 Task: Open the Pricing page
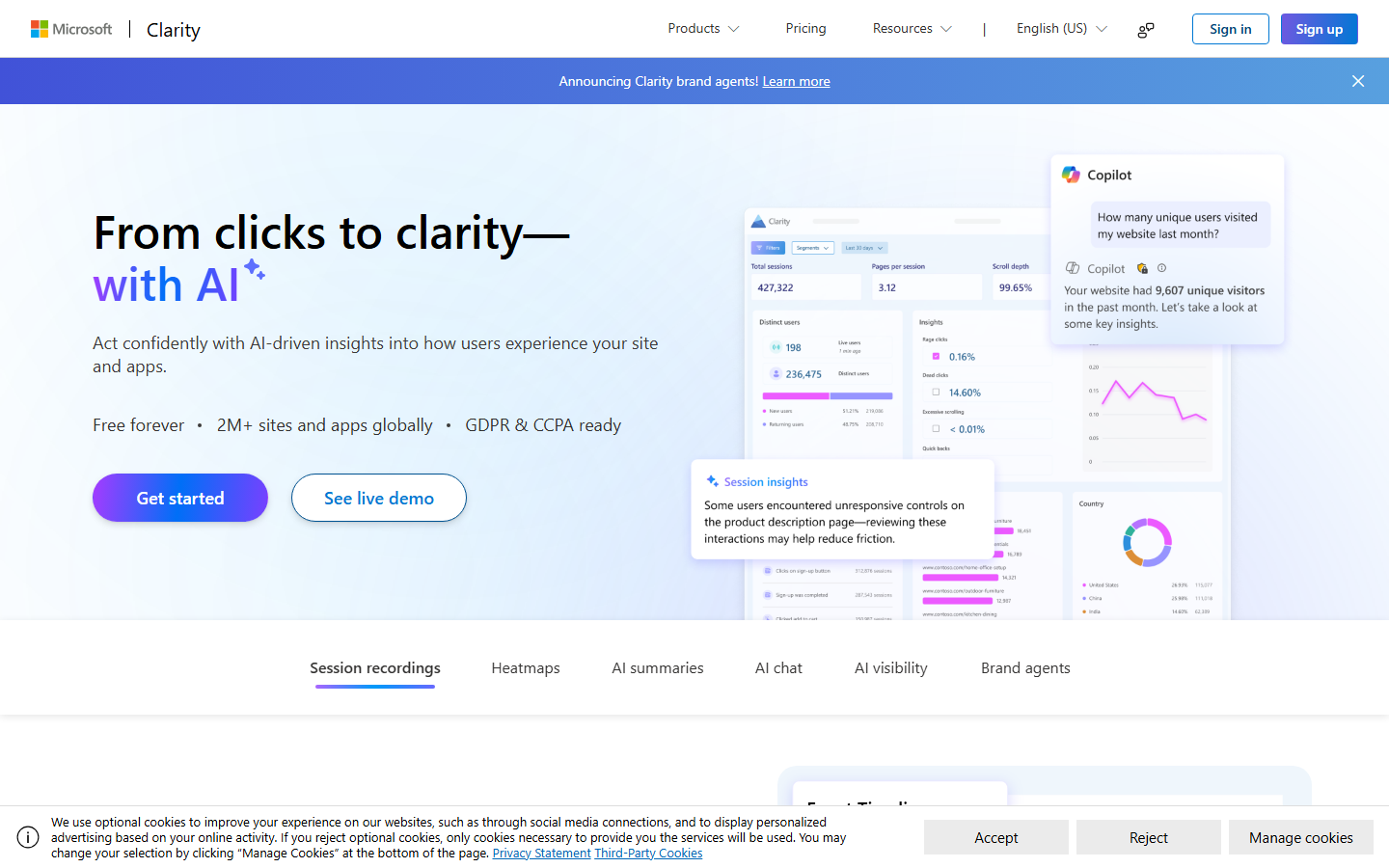[805, 28]
